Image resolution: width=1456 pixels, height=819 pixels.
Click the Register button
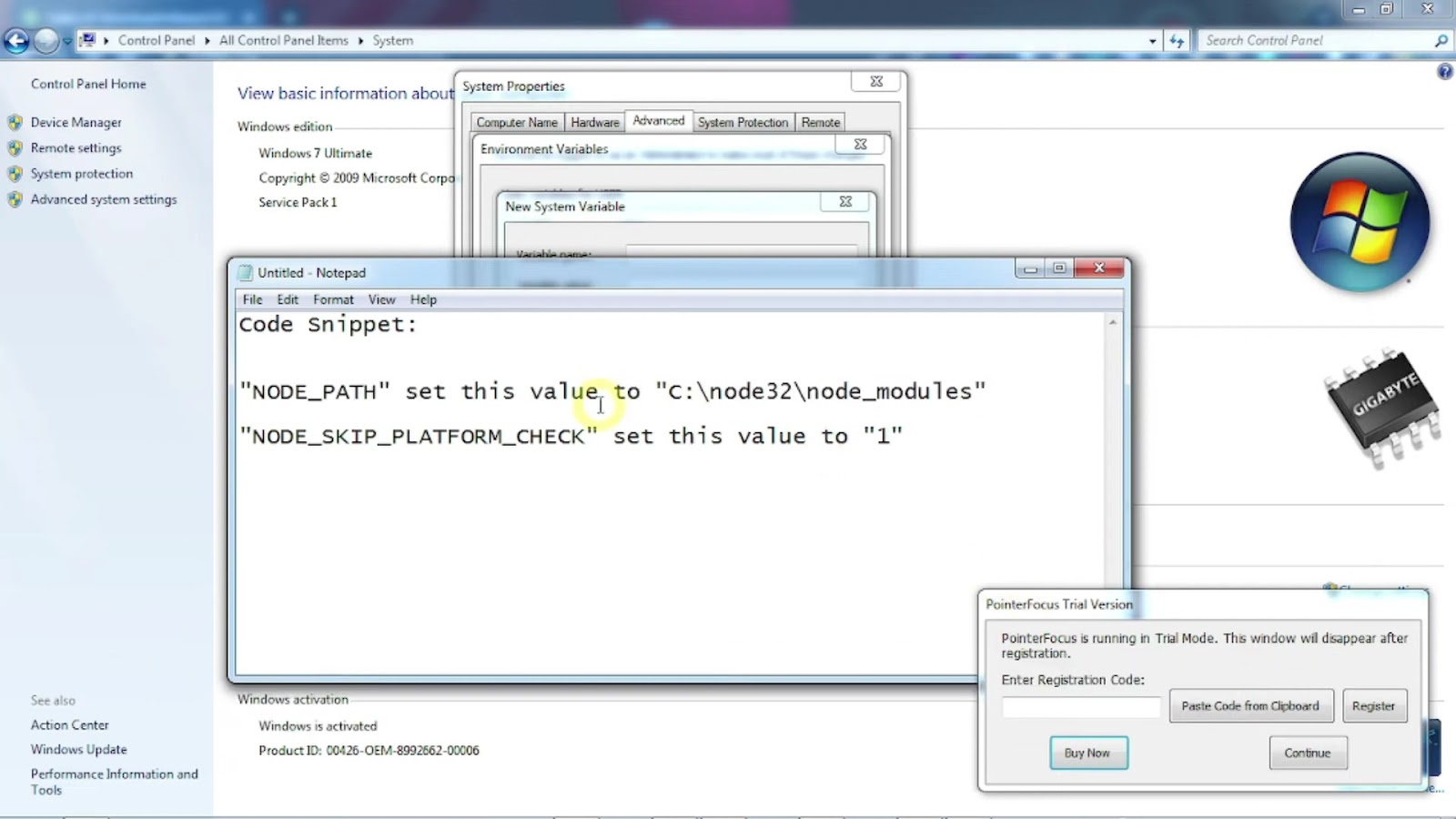[x=1373, y=705]
